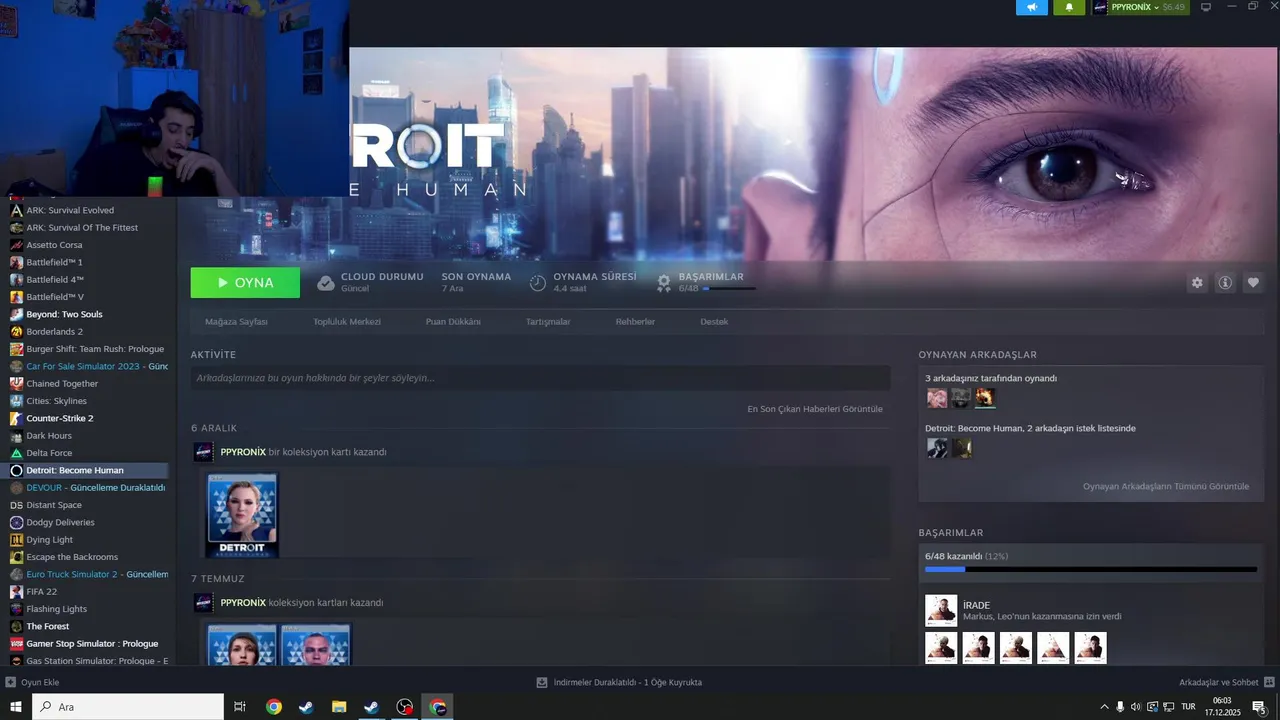
Task: Open İndirmeler Duraklatıldı downloads status
Action: [619, 682]
